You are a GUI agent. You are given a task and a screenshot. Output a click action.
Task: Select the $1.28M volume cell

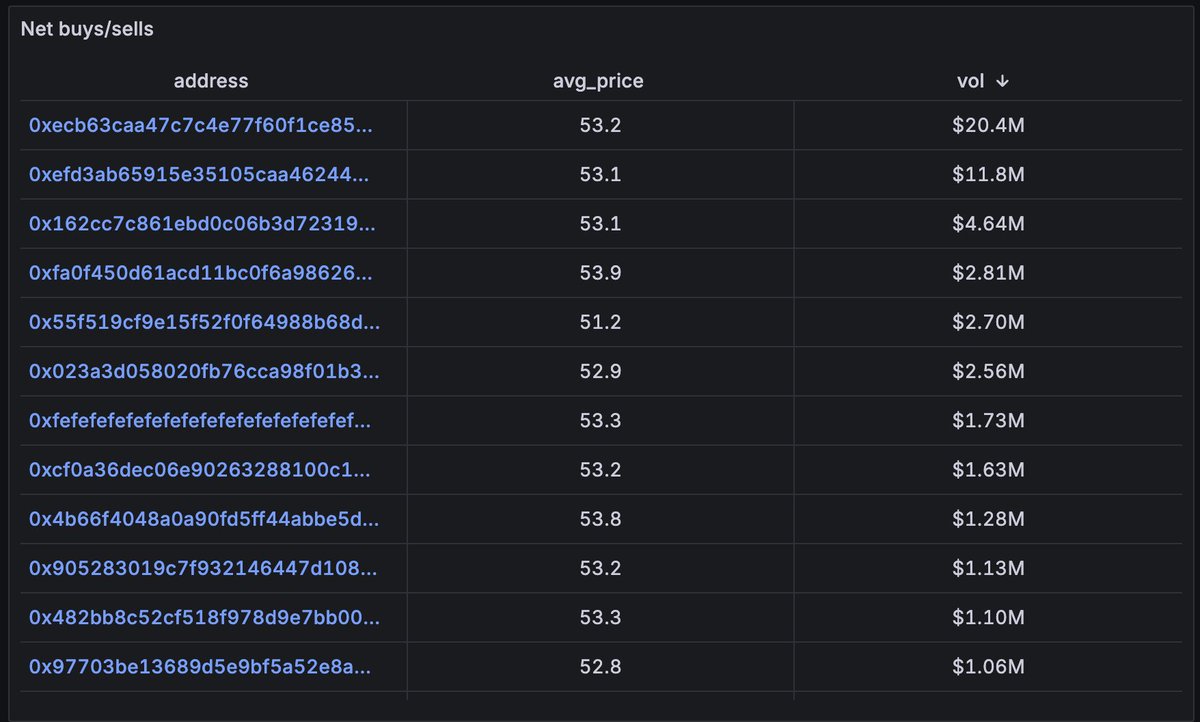[988, 518]
